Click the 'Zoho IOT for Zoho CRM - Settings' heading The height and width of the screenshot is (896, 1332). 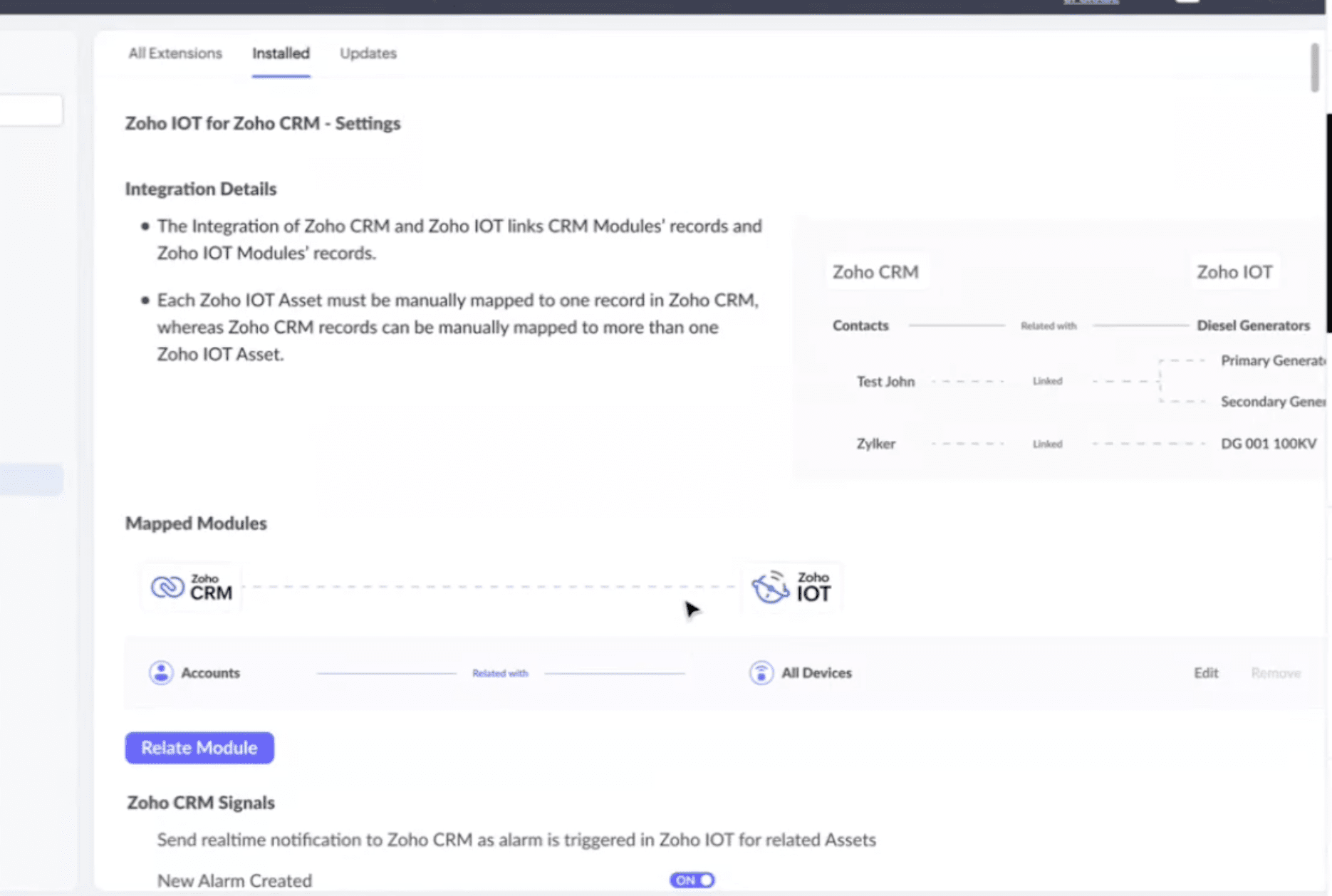point(263,123)
